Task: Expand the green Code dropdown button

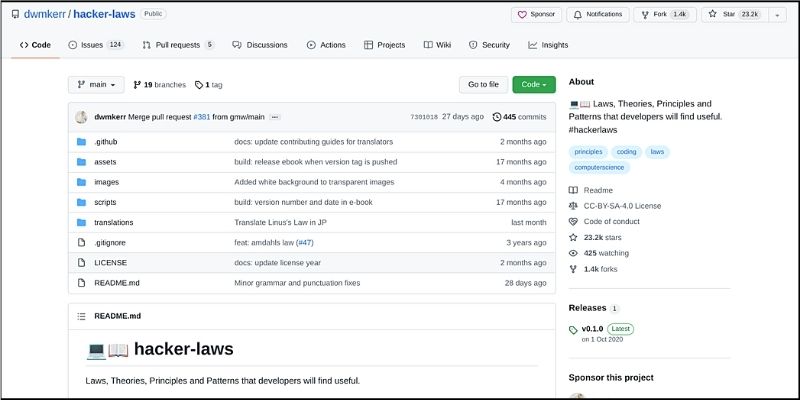Action: pos(534,85)
